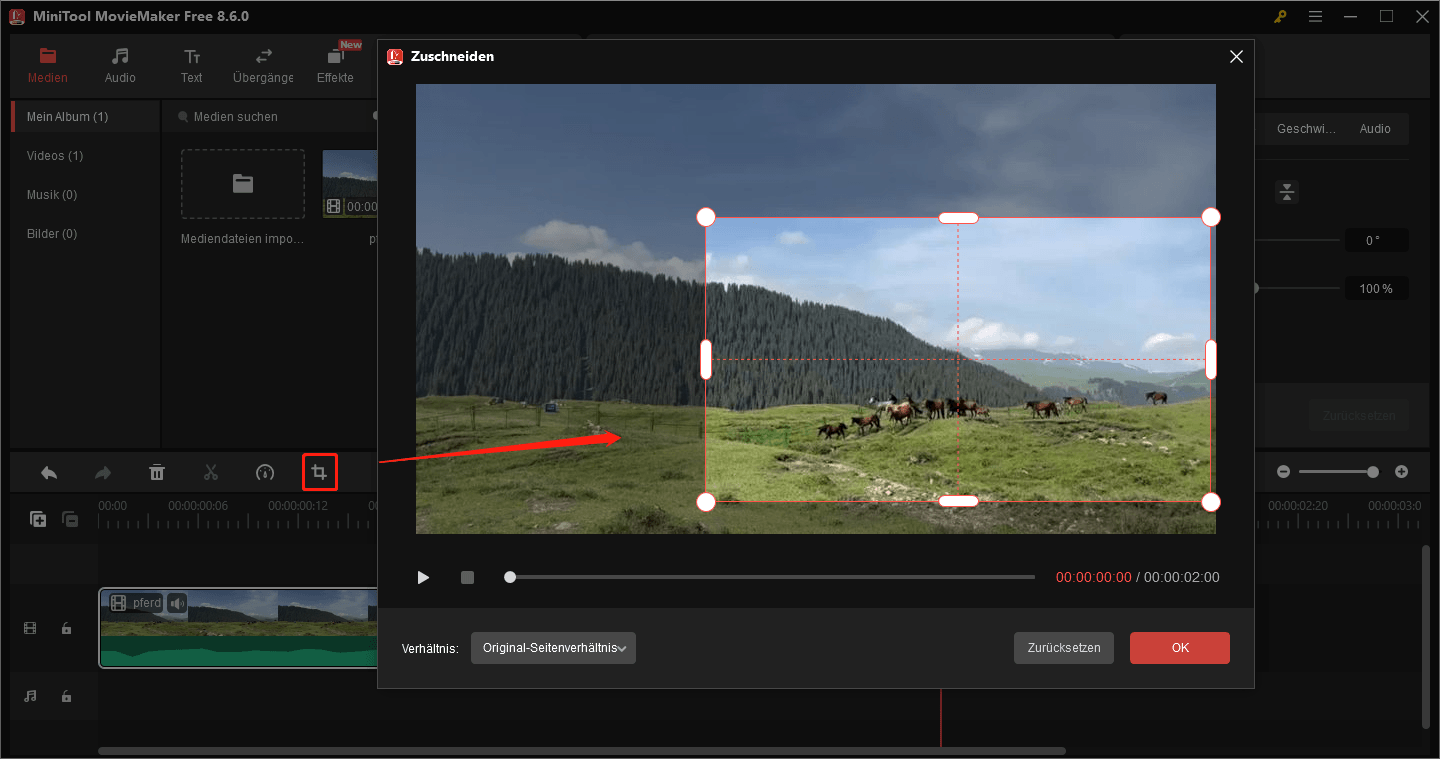Viewport: 1440px width, 759px height.
Task: Click the preview progress slider
Action: 770,577
